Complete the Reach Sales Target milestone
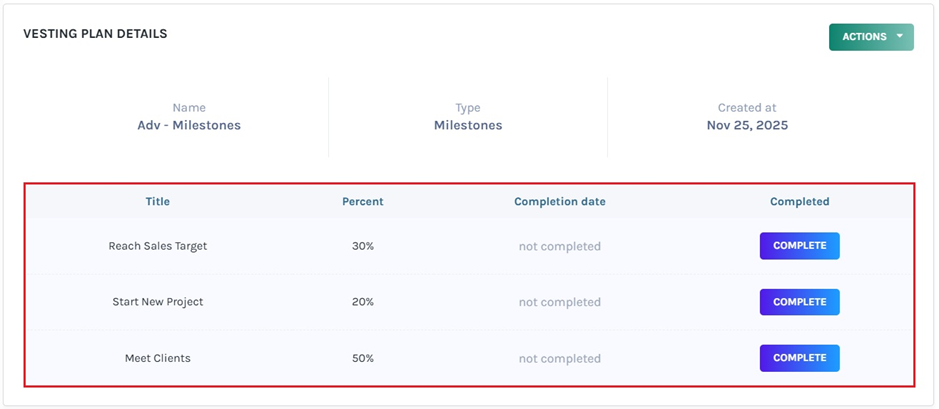Screen dimensions: 939x409 tap(799, 246)
